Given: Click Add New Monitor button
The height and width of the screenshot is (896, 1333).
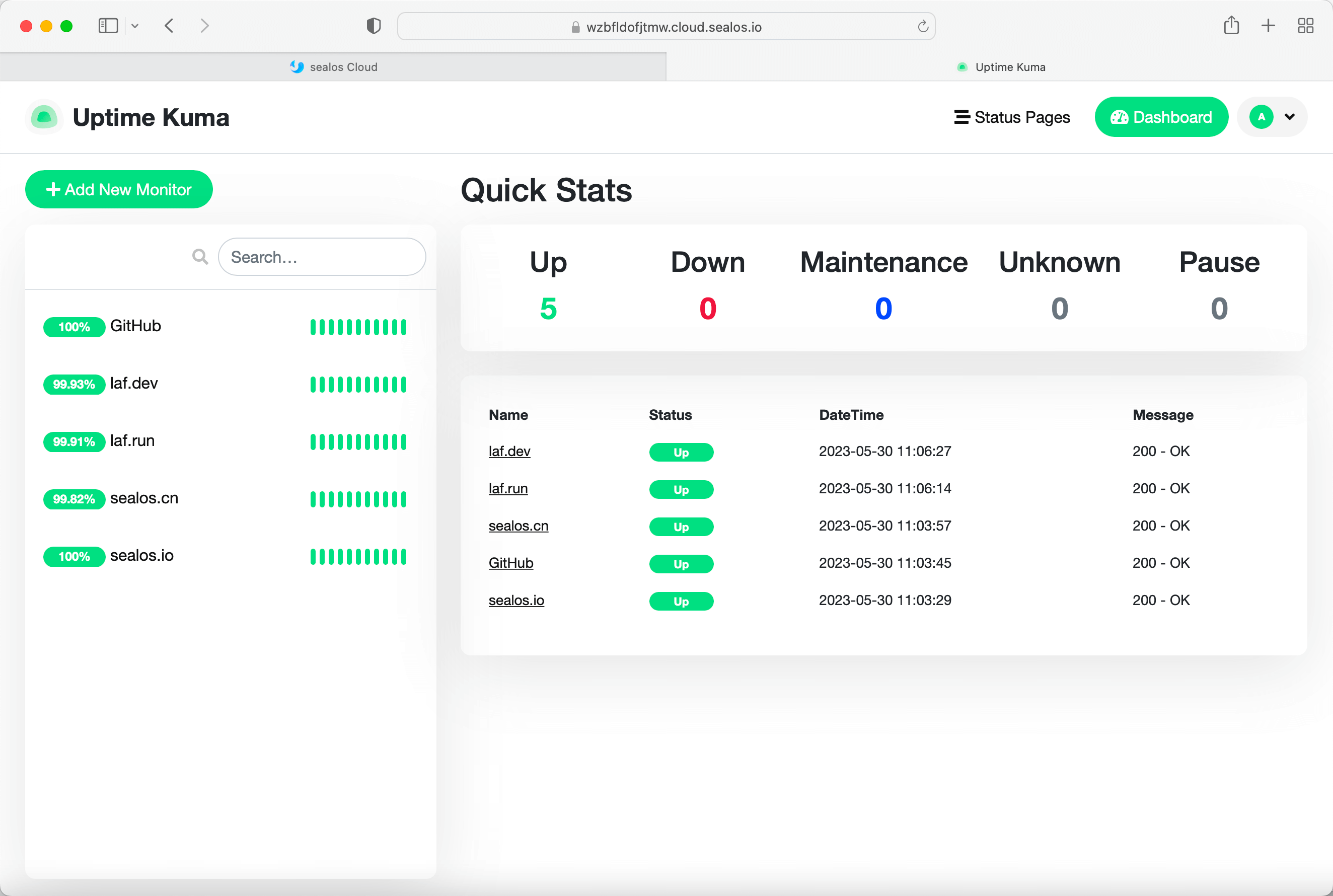Looking at the screenshot, I should tap(119, 189).
